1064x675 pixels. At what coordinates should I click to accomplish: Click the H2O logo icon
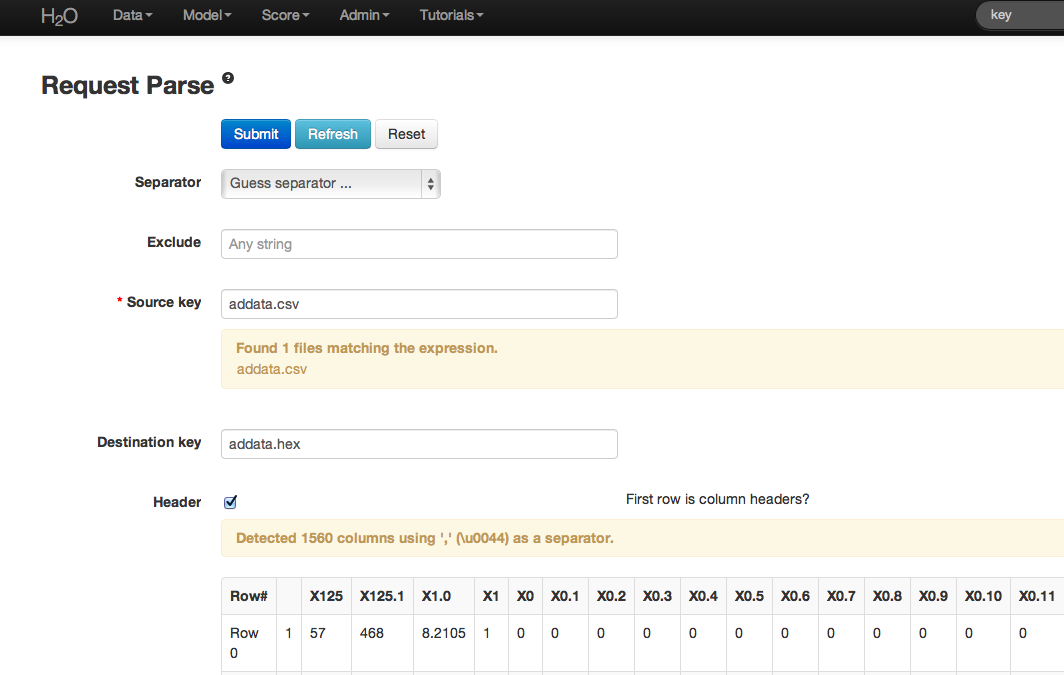(x=59, y=16)
